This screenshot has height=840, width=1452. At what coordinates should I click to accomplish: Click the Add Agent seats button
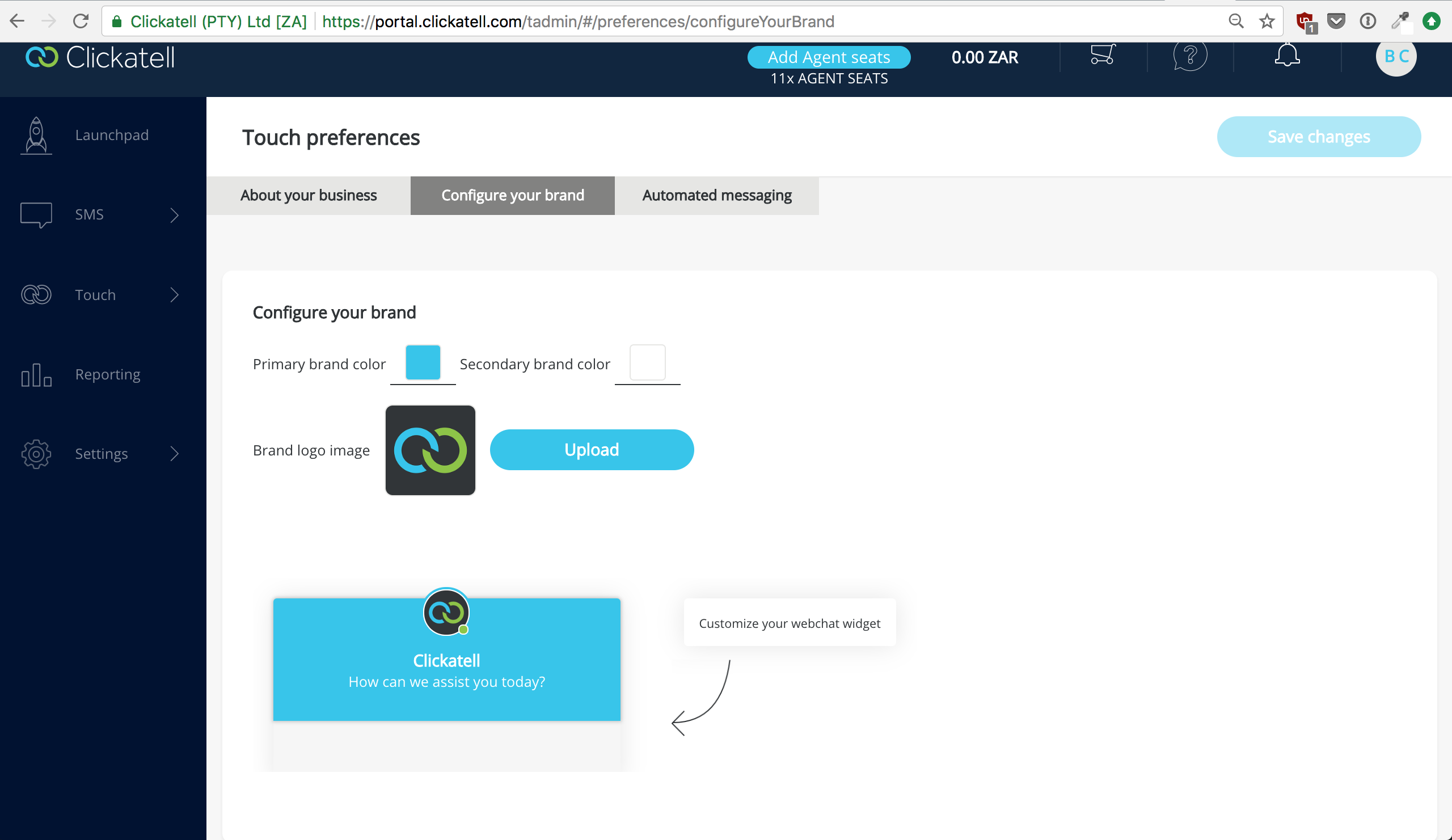click(x=829, y=57)
